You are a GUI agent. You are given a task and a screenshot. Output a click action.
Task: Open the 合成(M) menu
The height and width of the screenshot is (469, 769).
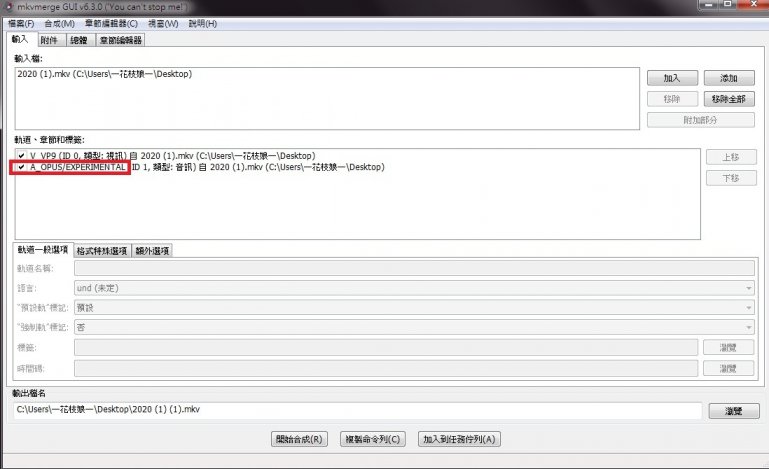(x=59, y=23)
